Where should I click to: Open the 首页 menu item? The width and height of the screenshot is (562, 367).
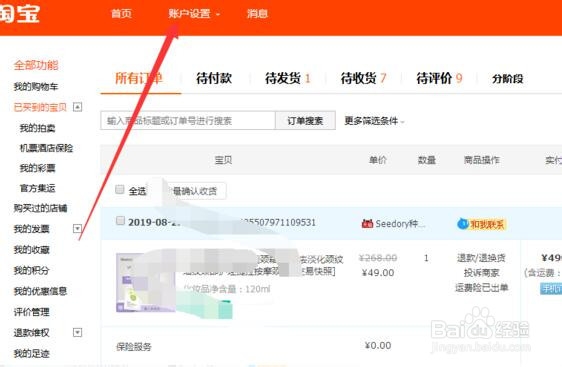122,14
